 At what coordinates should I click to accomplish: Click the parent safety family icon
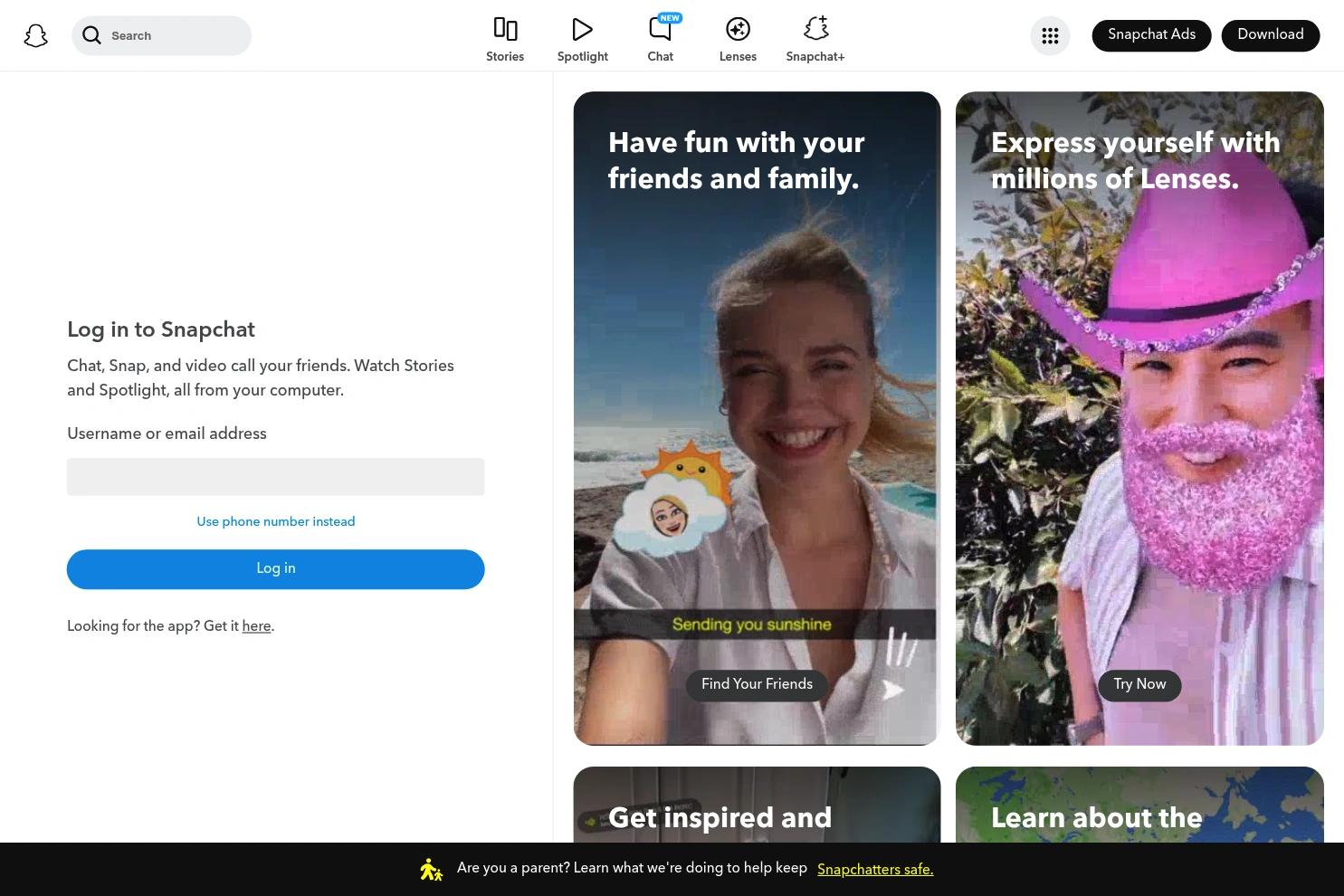click(431, 870)
